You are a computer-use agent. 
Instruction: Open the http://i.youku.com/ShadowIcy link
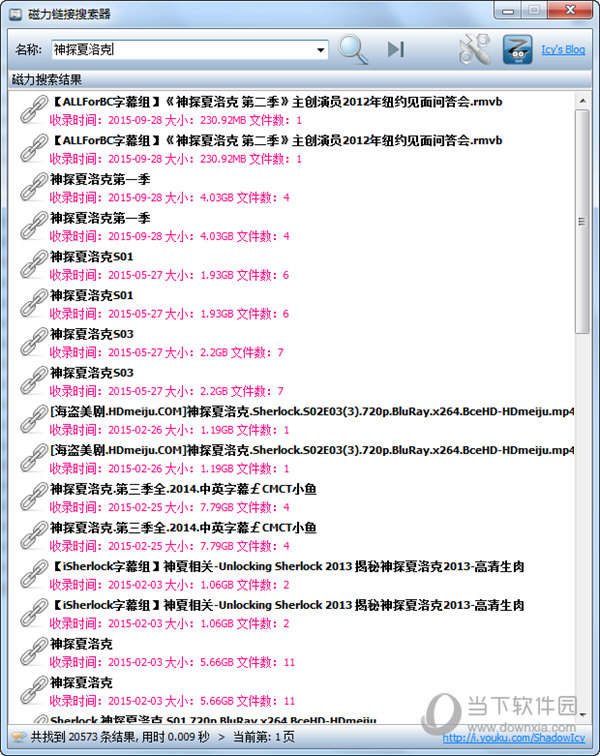pyautogui.click(x=514, y=738)
